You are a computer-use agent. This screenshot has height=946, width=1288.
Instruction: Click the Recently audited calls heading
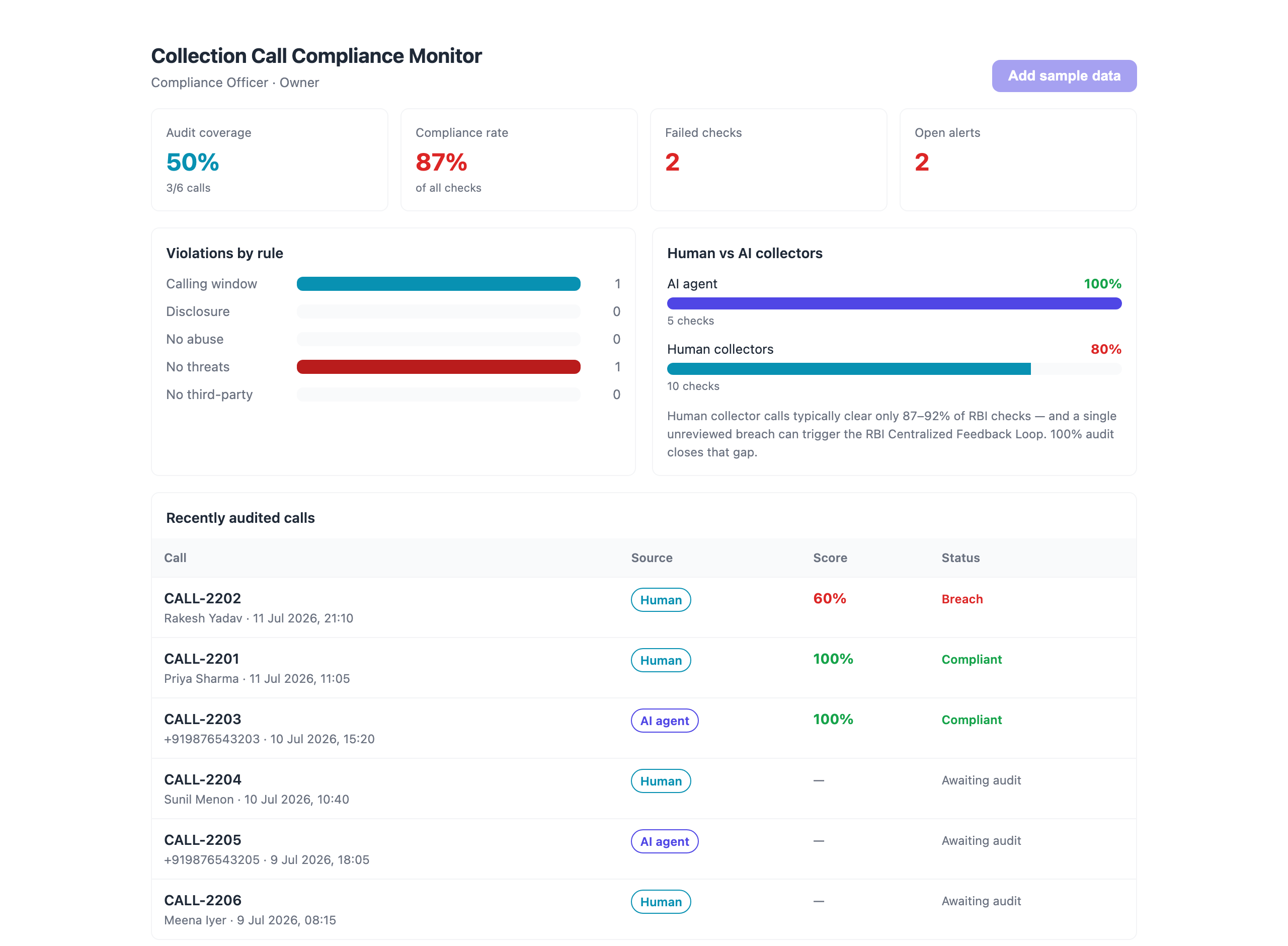[x=240, y=518]
